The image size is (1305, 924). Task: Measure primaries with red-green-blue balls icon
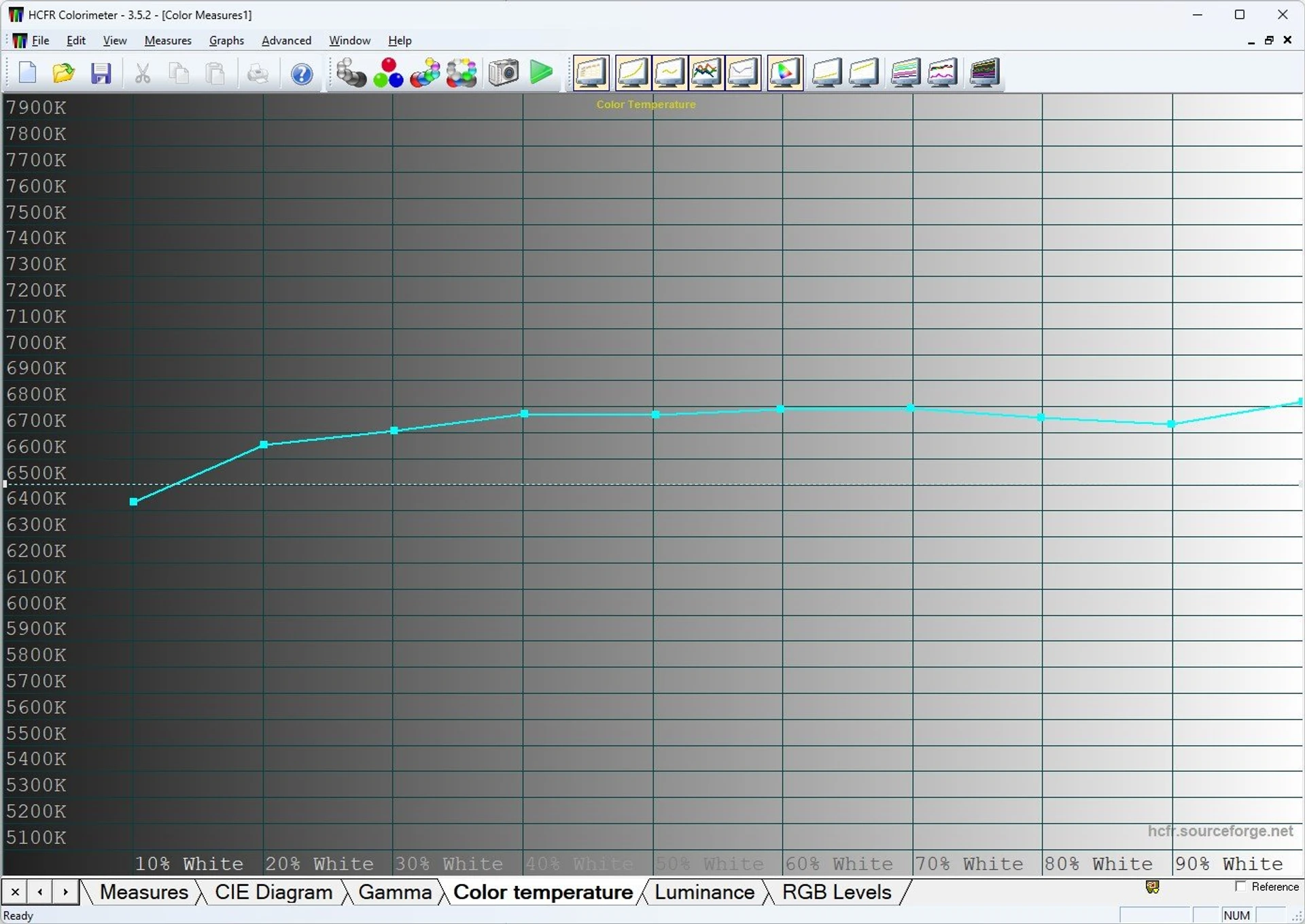click(x=388, y=73)
